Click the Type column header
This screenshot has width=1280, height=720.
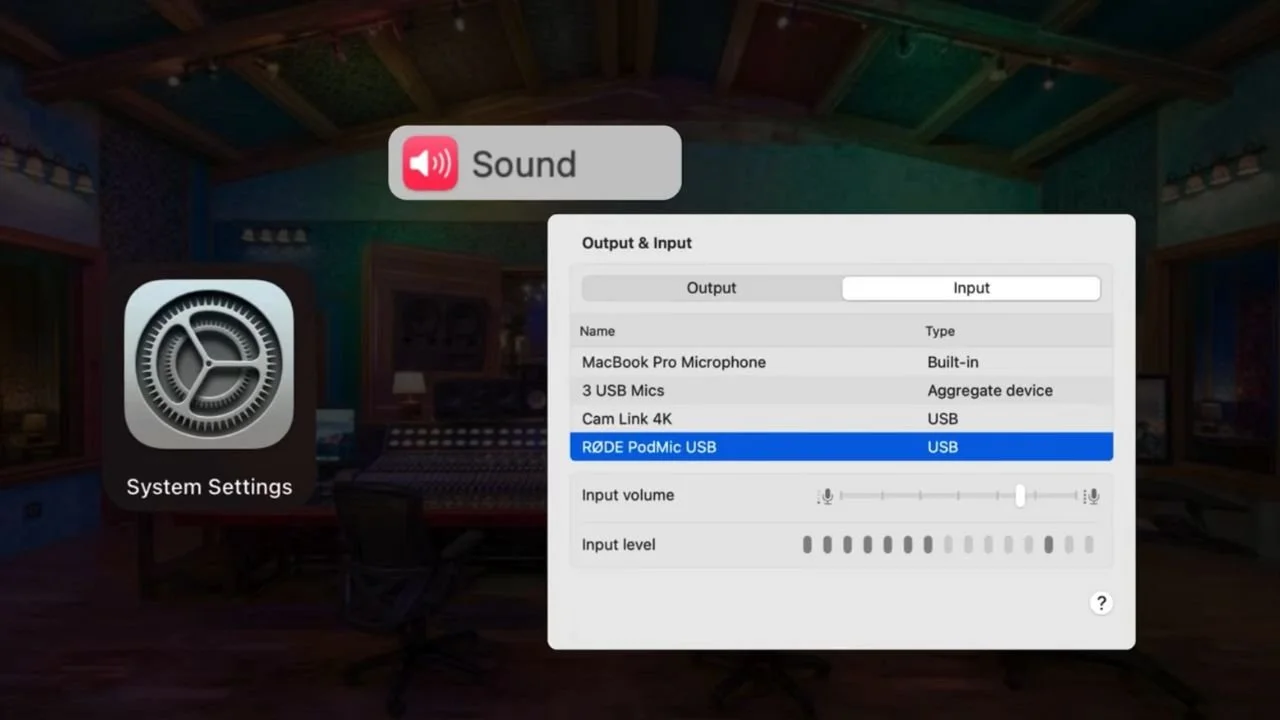(940, 331)
